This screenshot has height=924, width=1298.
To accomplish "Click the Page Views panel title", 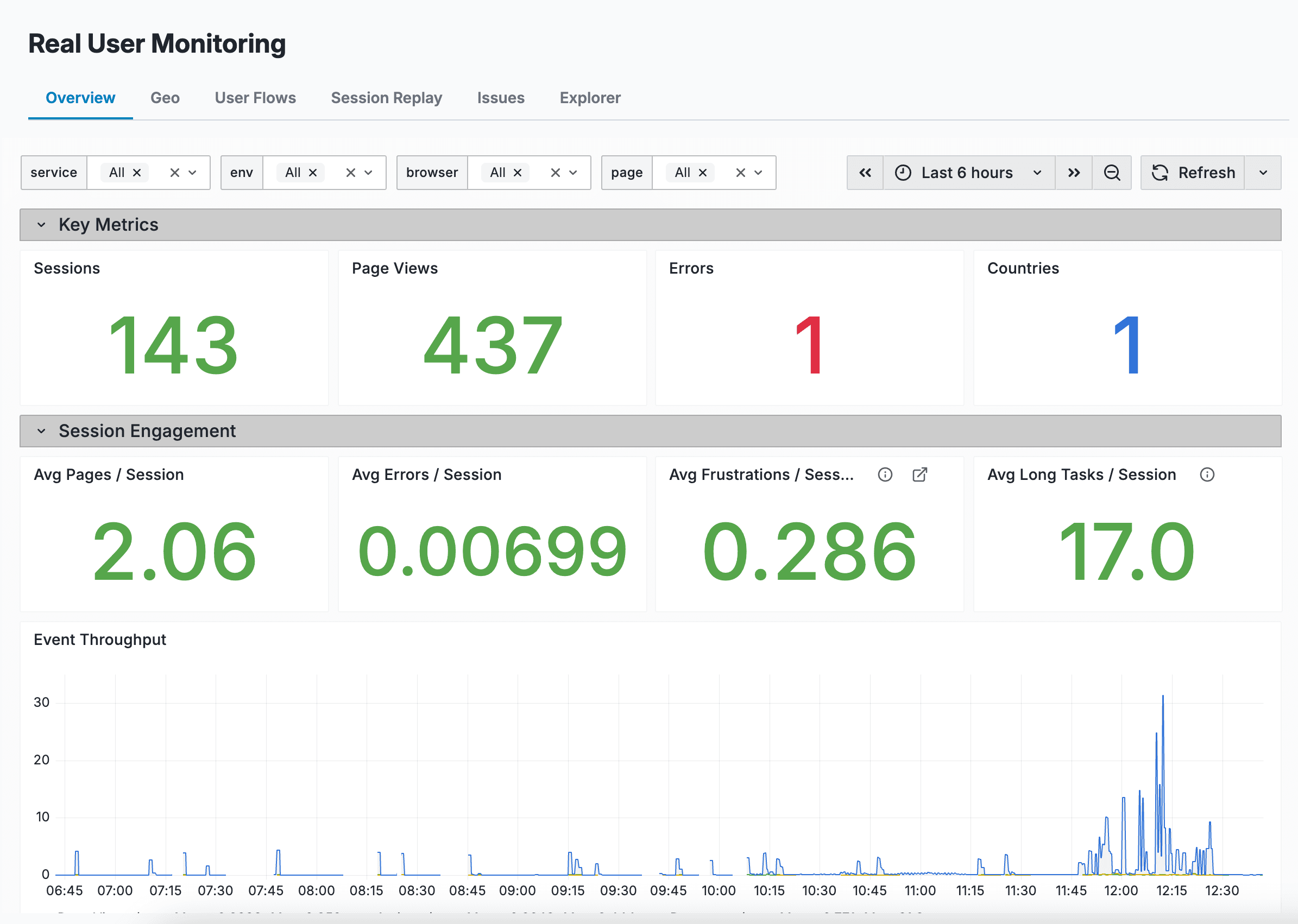I will (395, 269).
